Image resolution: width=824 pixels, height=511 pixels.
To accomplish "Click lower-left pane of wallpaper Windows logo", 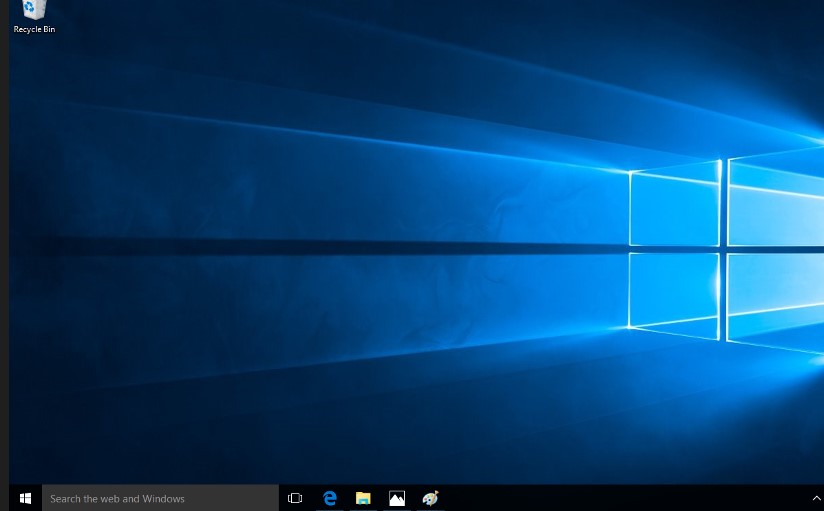I will (x=674, y=288).
